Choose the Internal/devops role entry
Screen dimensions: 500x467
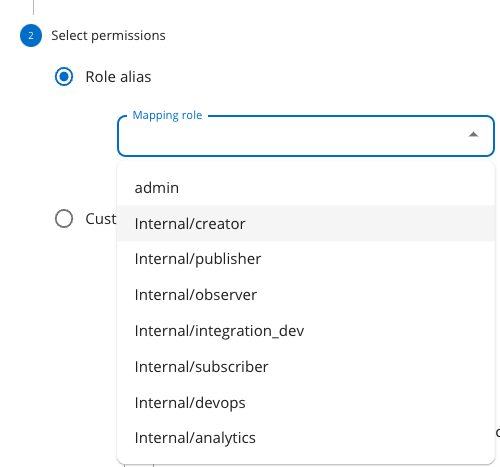pos(306,403)
